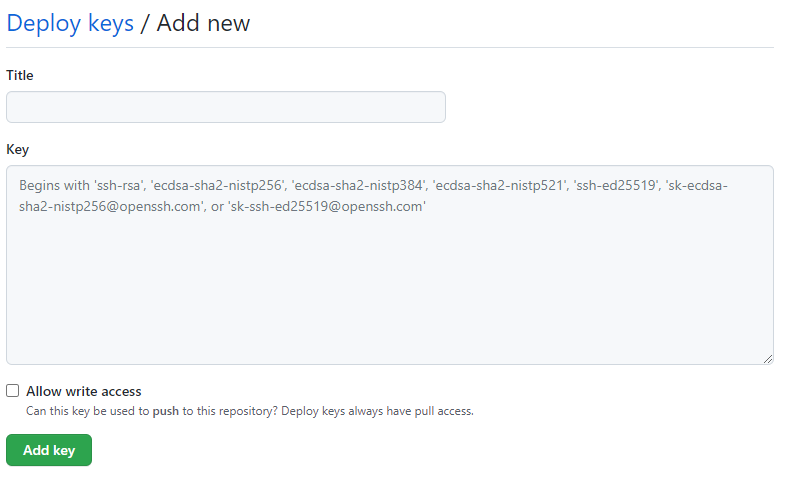The width and height of the screenshot is (786, 481).
Task: Focus the Title input field
Action: 226,107
